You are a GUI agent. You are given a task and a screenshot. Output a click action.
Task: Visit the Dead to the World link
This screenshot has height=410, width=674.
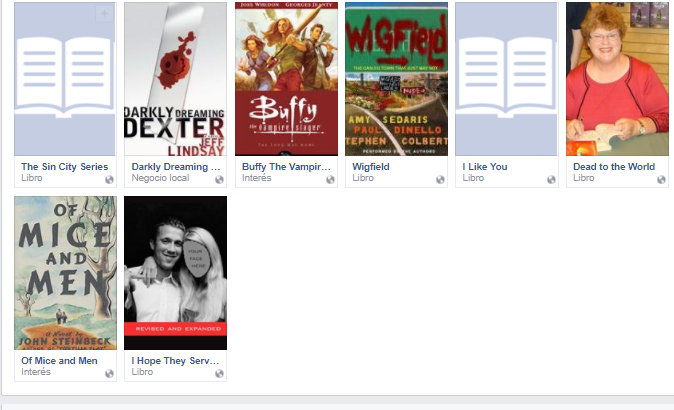(x=614, y=167)
